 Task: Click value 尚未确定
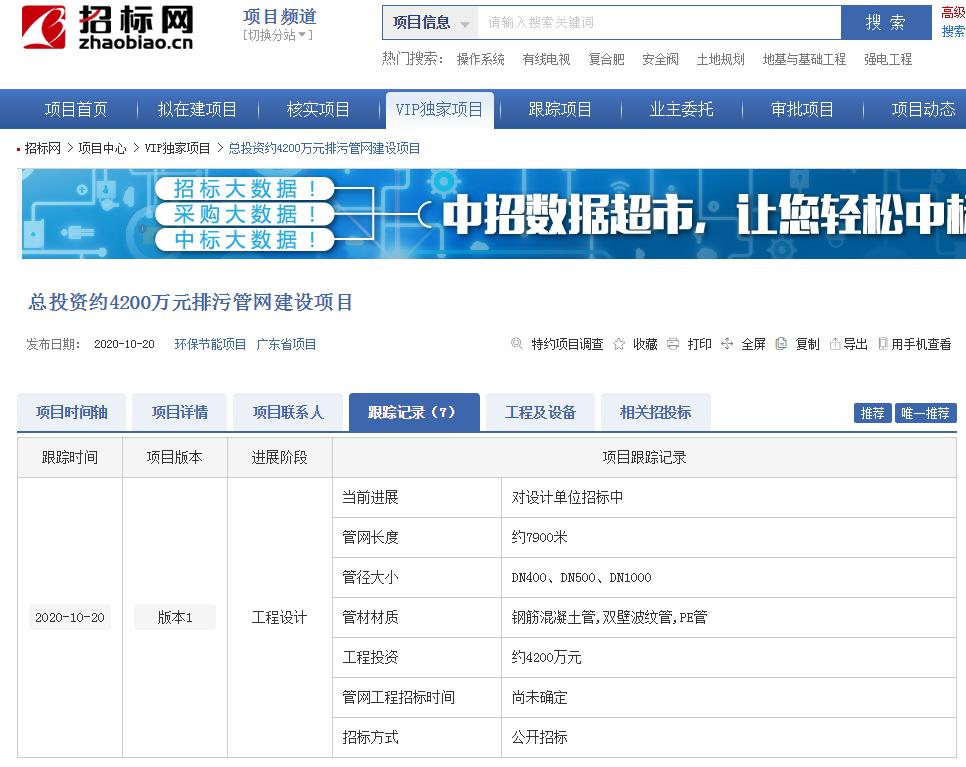tap(539, 697)
